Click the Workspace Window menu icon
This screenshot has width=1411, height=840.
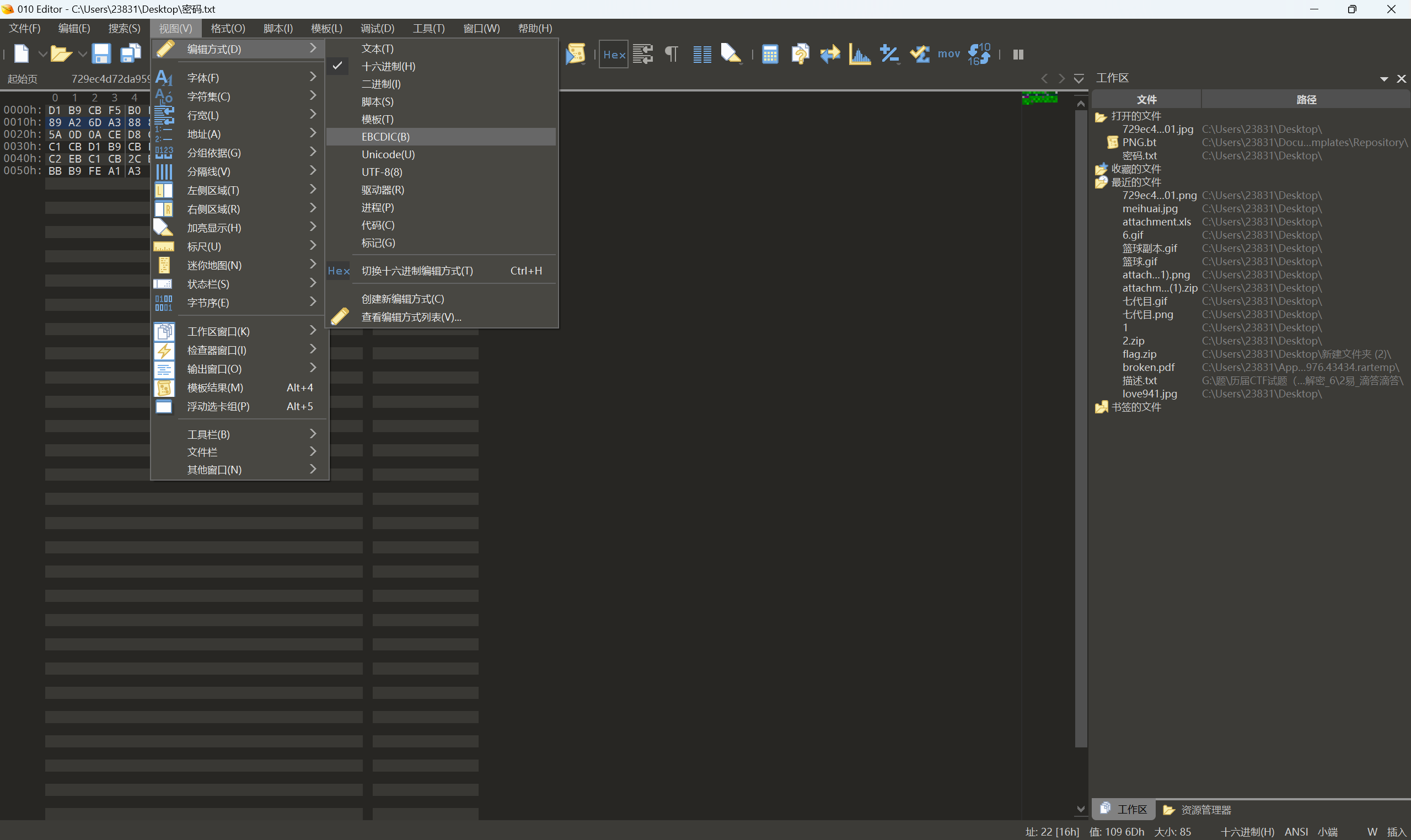coord(164,332)
